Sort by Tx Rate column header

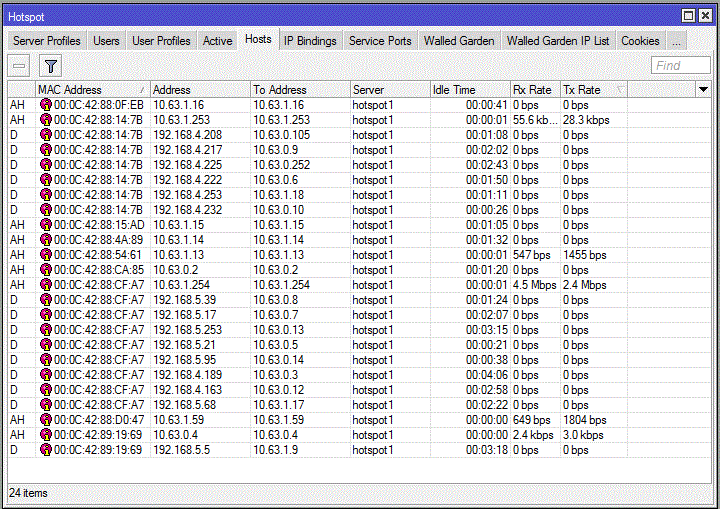[594, 90]
